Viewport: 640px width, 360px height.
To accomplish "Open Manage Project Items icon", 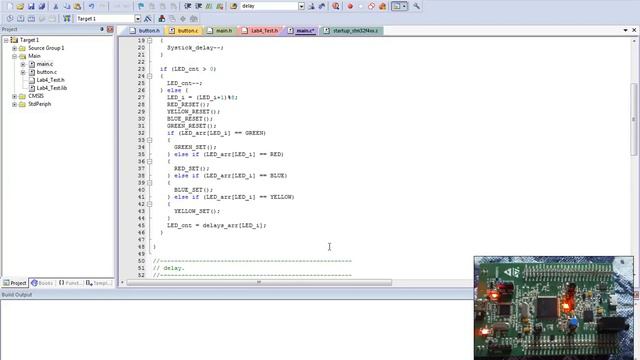I will (162, 18).
